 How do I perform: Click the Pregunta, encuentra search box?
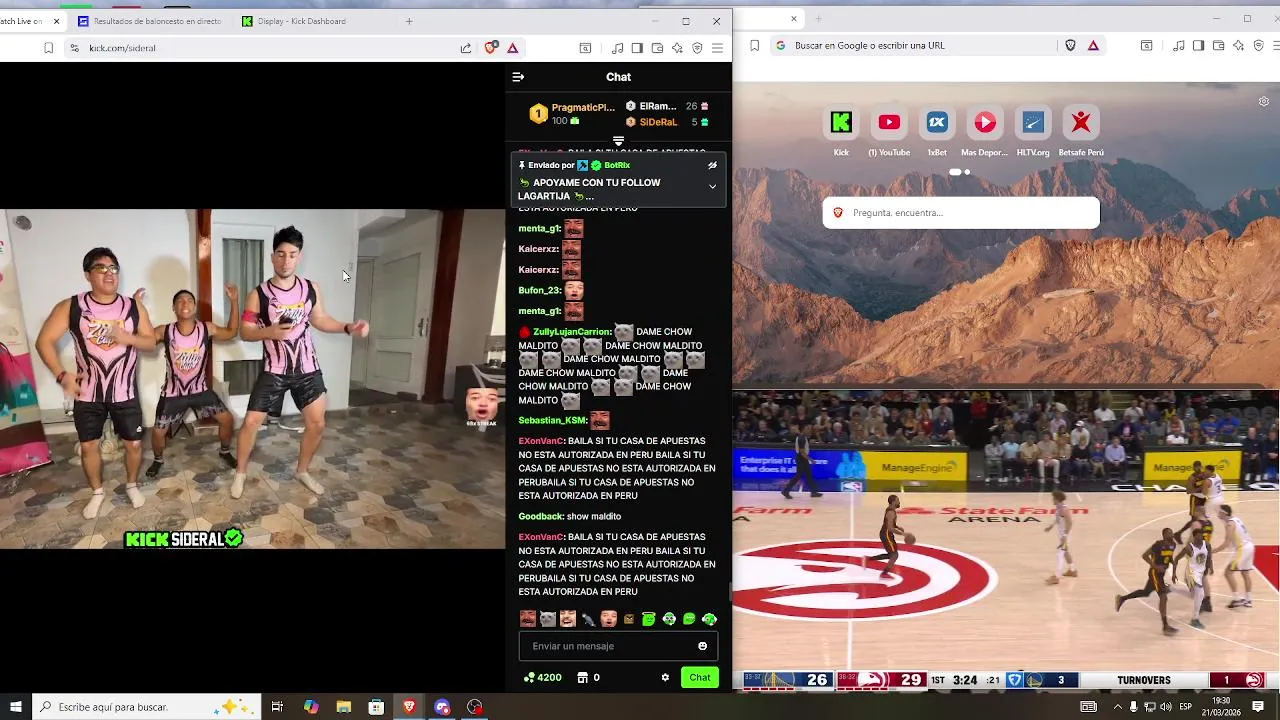coord(961,213)
